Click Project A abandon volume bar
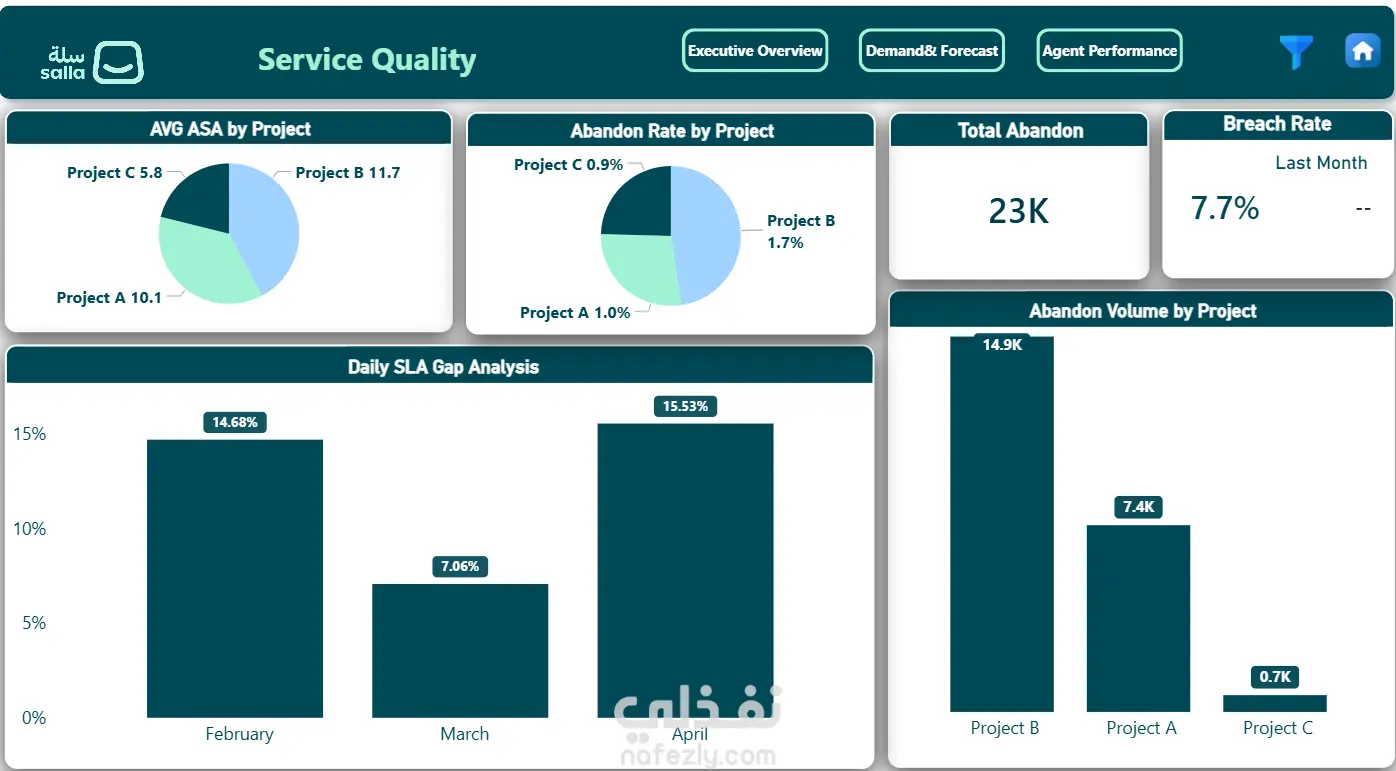This screenshot has height=771, width=1396. pyautogui.click(x=1138, y=618)
